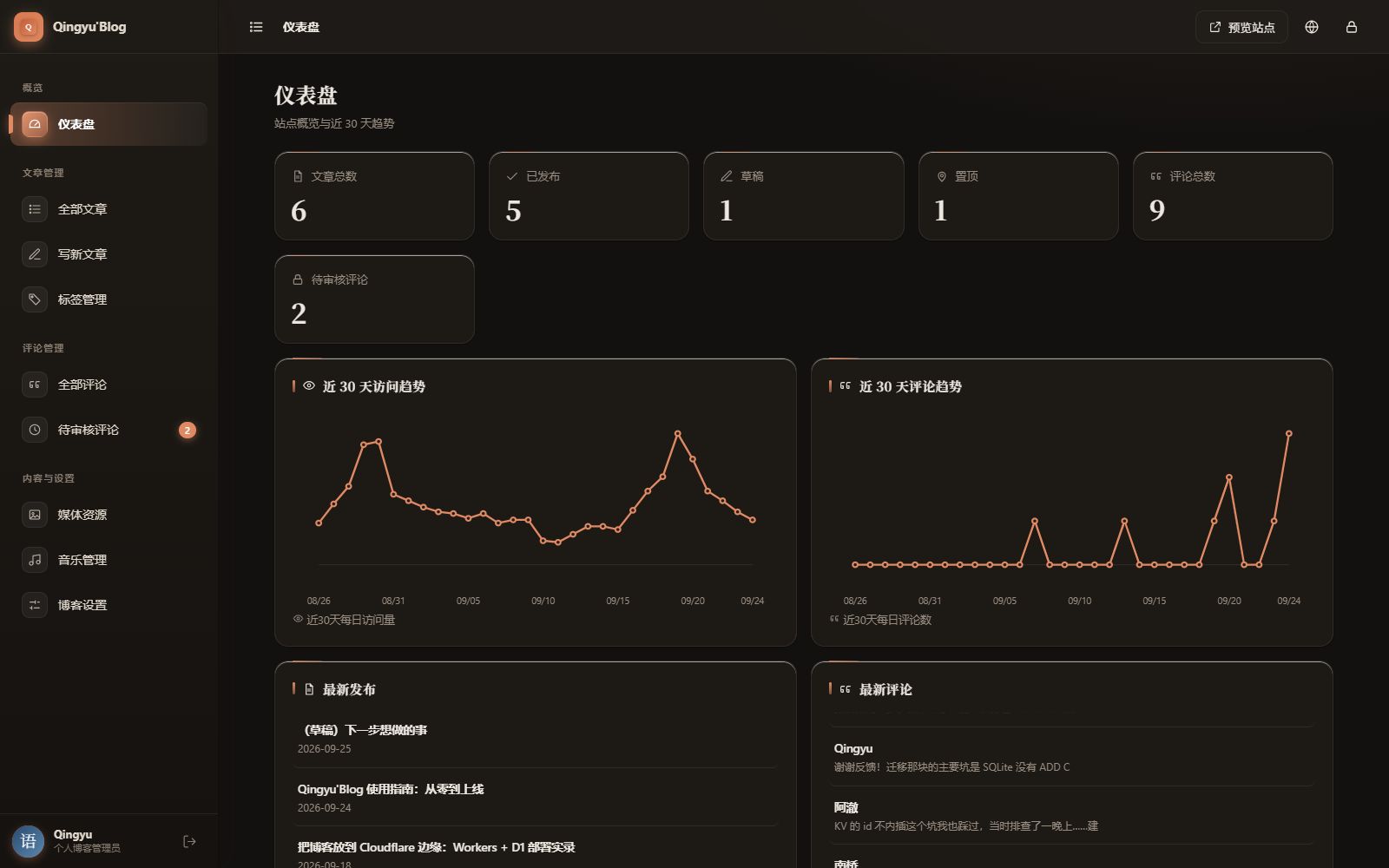
Task: Open article Qingyu'Blog 使用指南
Action: pos(391,789)
